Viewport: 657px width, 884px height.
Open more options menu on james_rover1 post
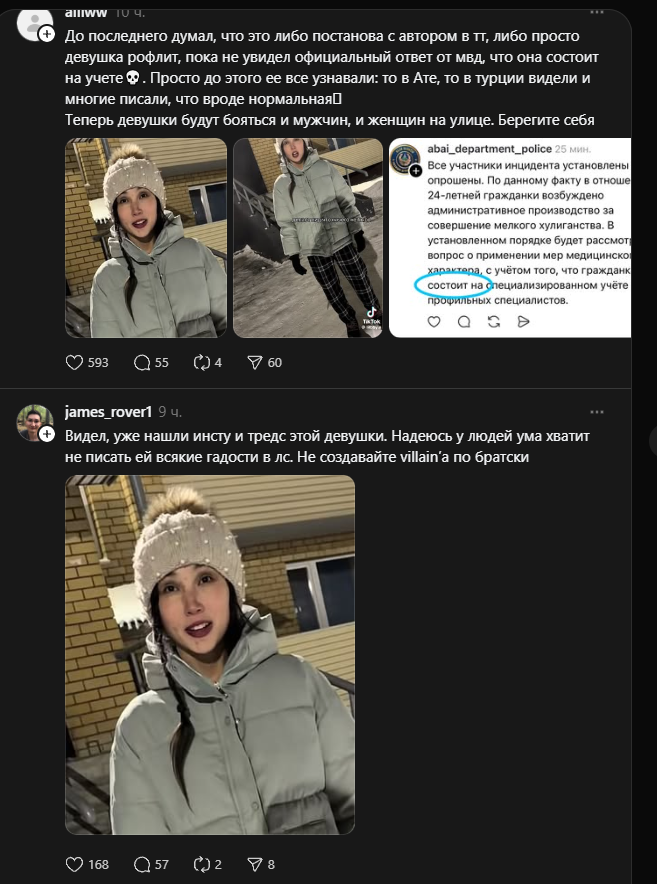[597, 411]
